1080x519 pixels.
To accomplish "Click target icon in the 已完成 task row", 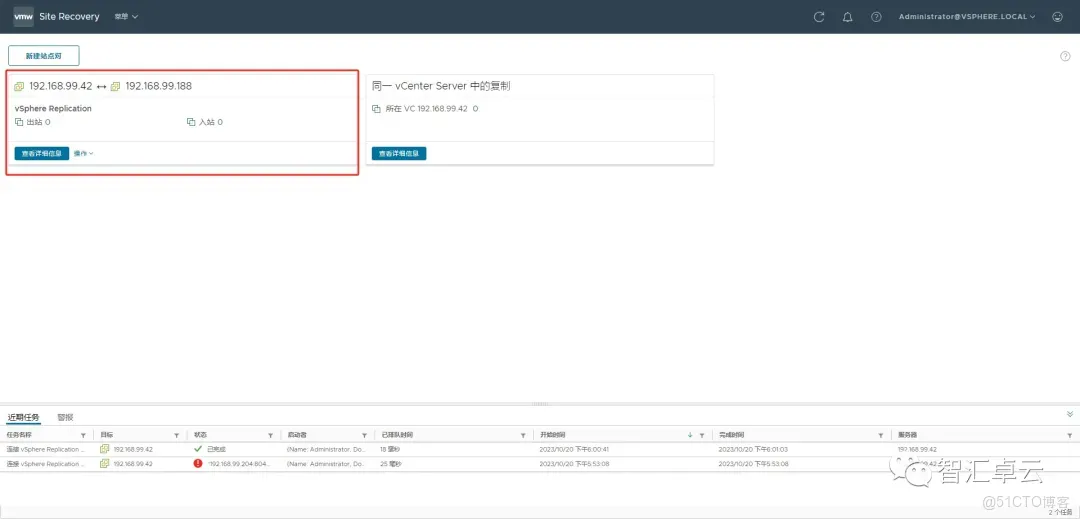I will (x=105, y=449).
